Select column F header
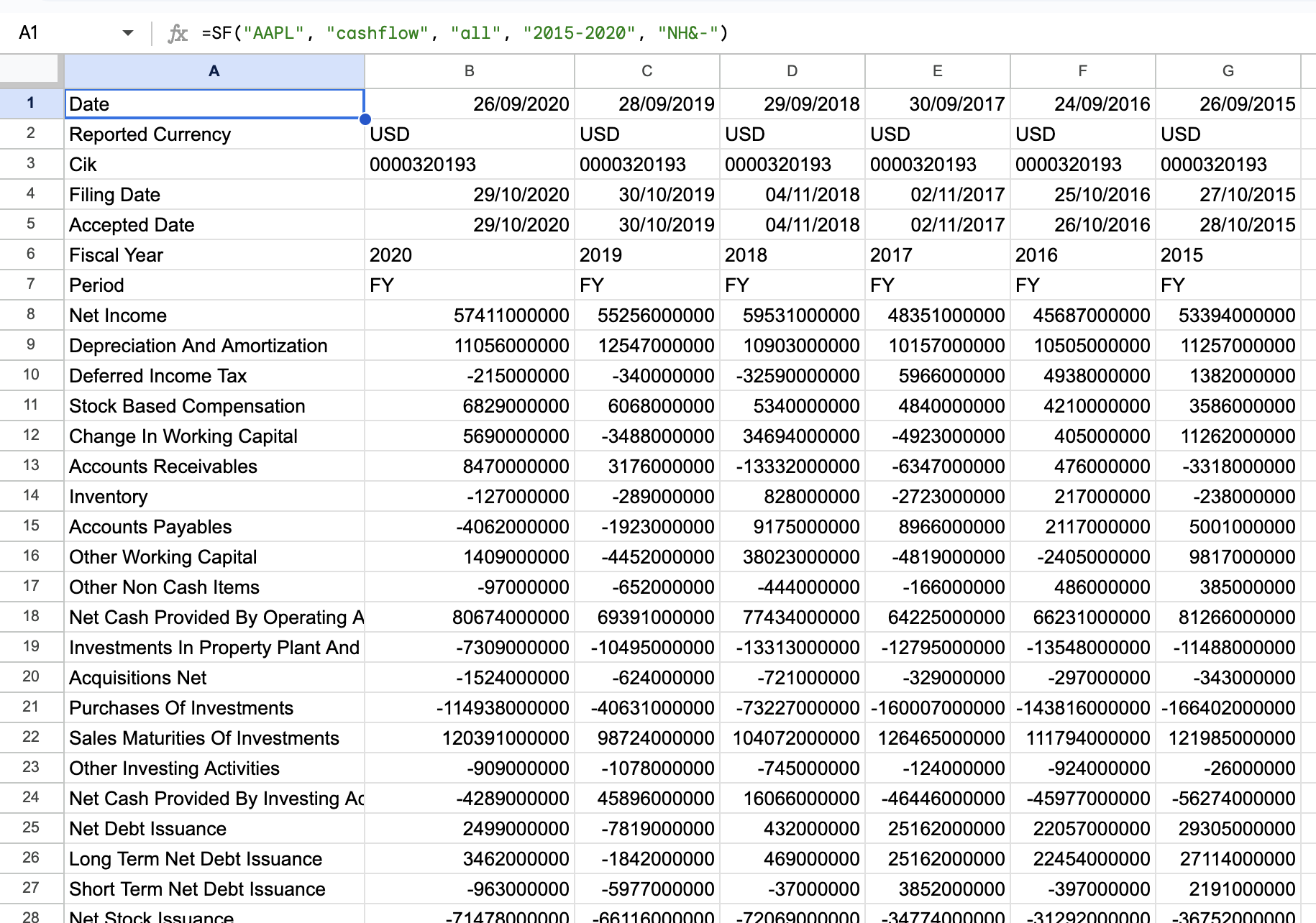 click(1083, 71)
